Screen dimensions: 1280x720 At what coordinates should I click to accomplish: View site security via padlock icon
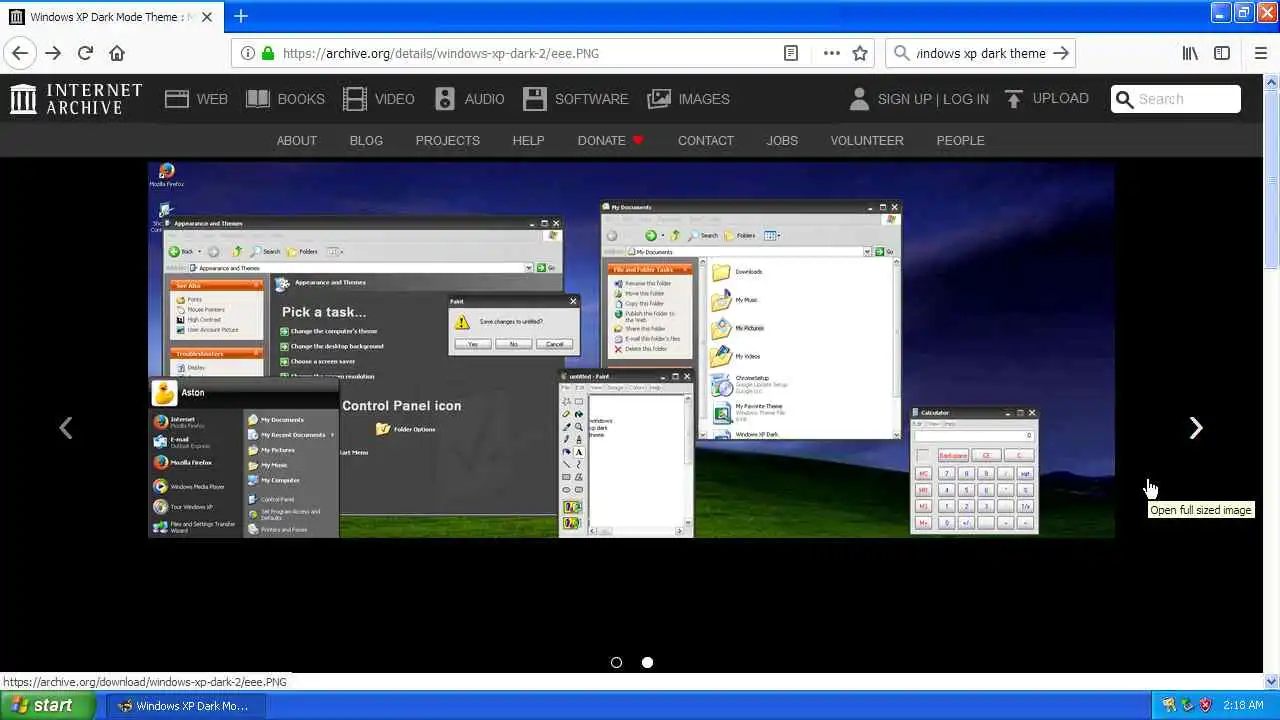point(267,53)
